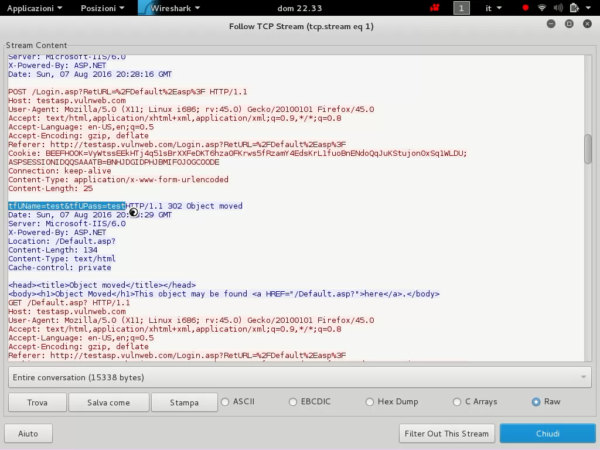Open the 'it' keyboard layout menu
The height and width of the screenshot is (450, 600).
(493, 8)
